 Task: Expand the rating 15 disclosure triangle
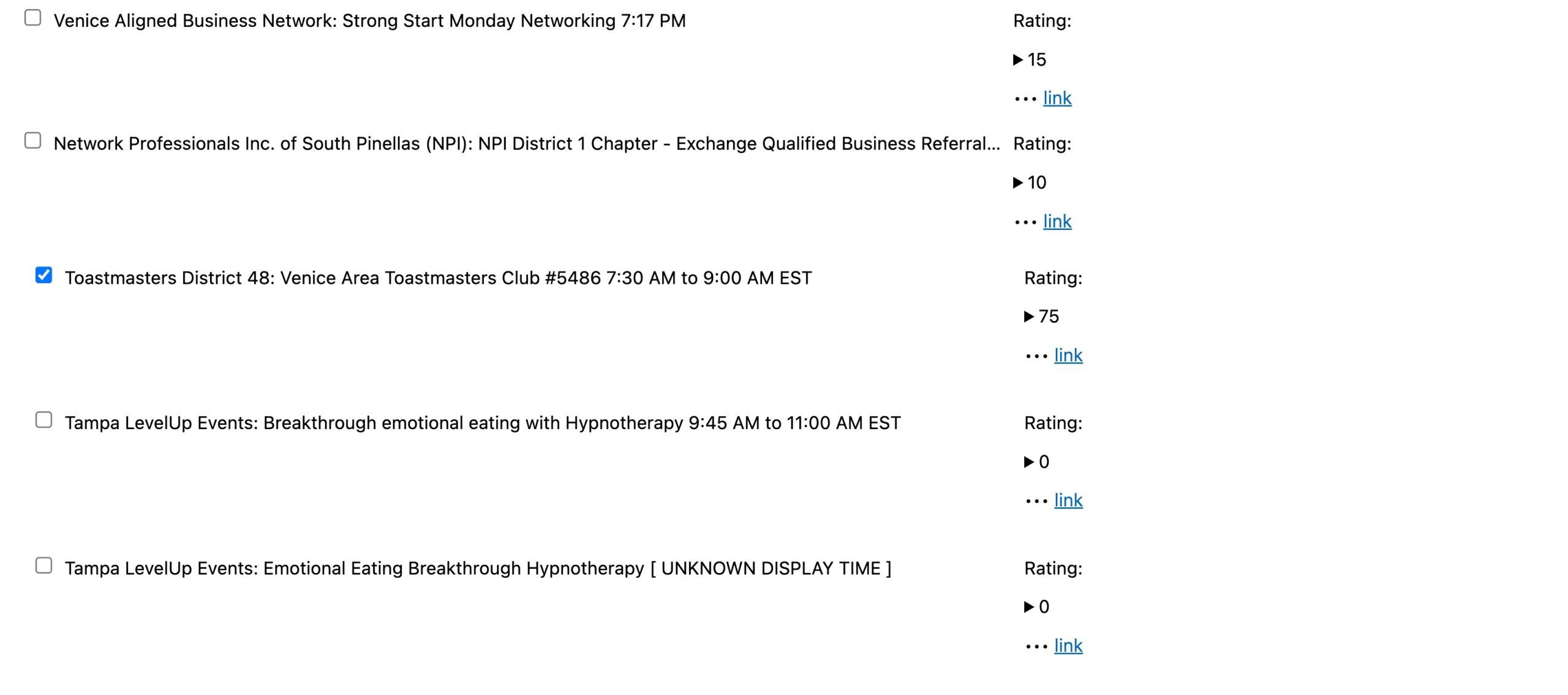coord(1018,59)
